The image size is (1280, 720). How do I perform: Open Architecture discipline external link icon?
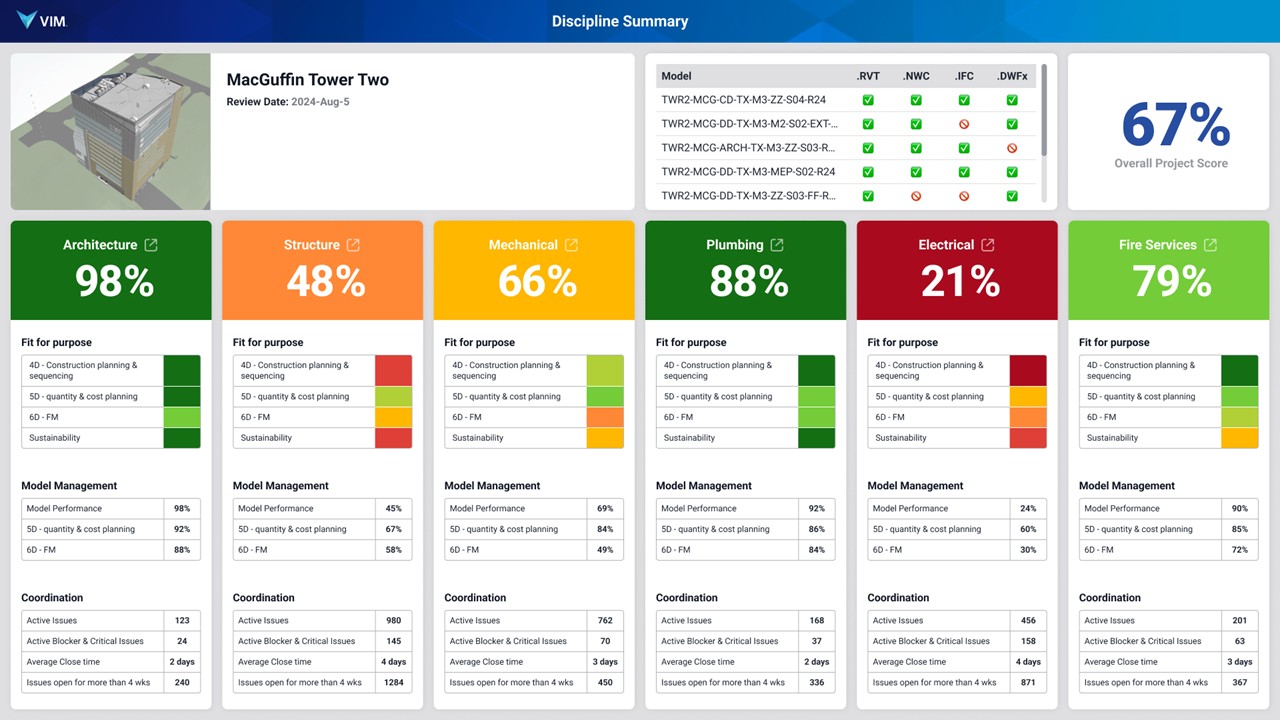coord(151,245)
